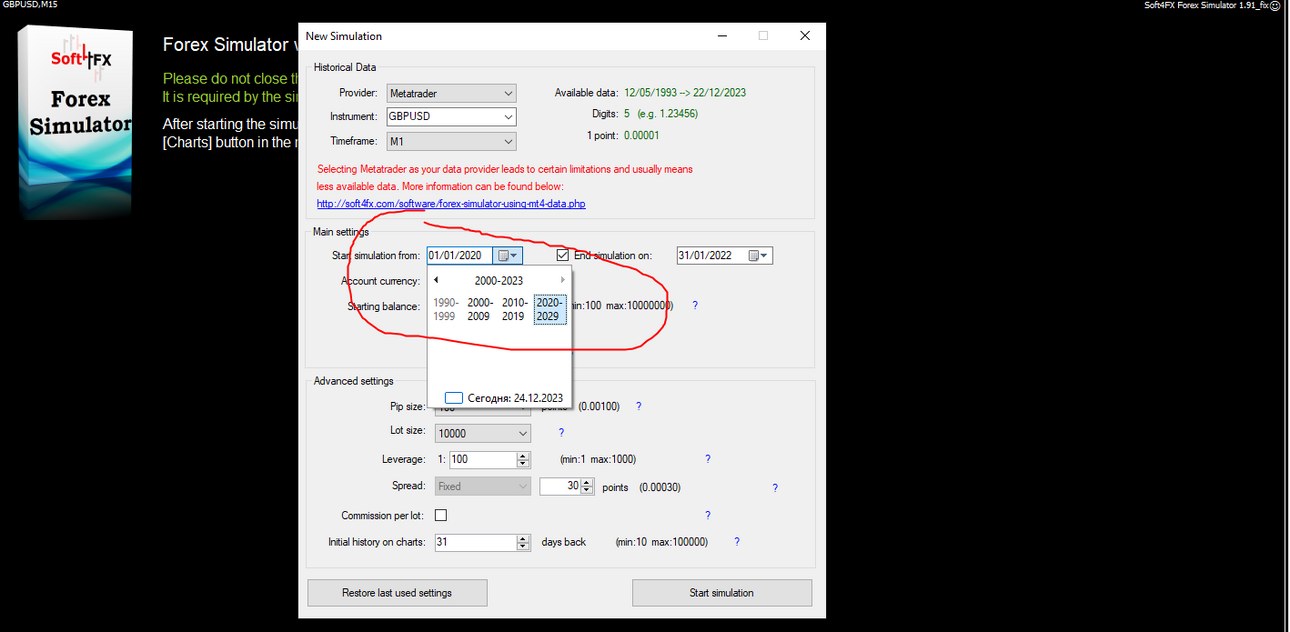Screen dimensions: 1290x632
Task: Open the help question mark beside Spread points
Action: click(774, 488)
